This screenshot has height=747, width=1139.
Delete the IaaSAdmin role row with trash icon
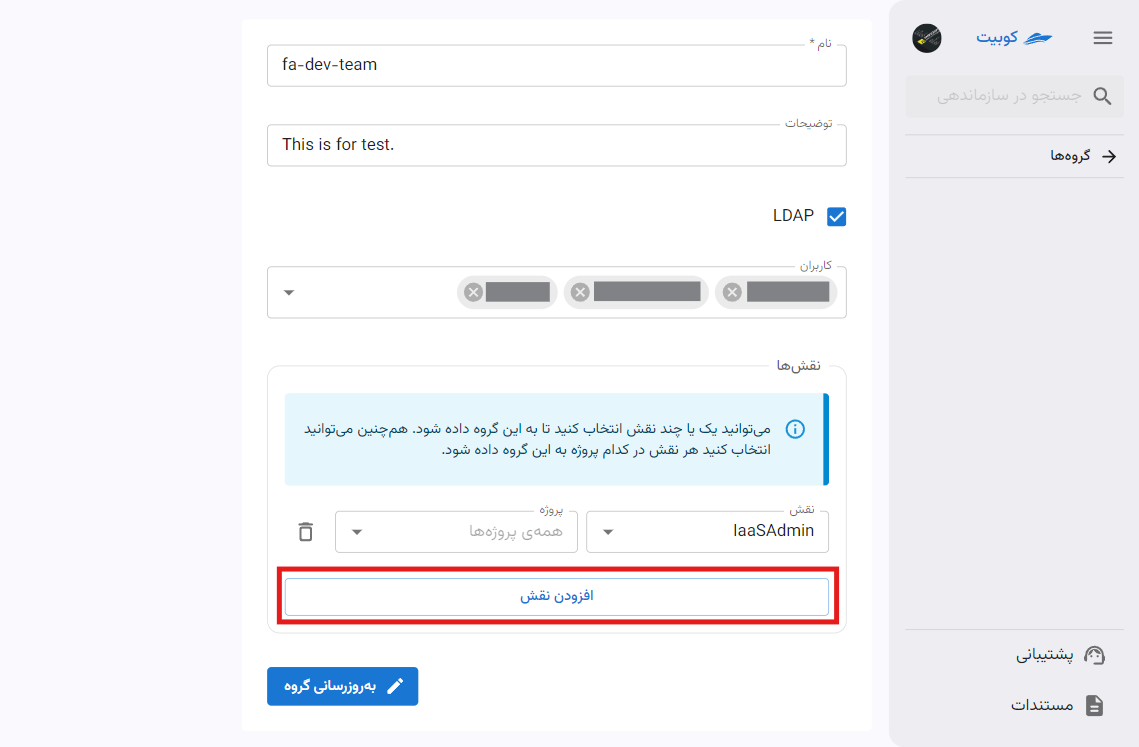click(306, 532)
